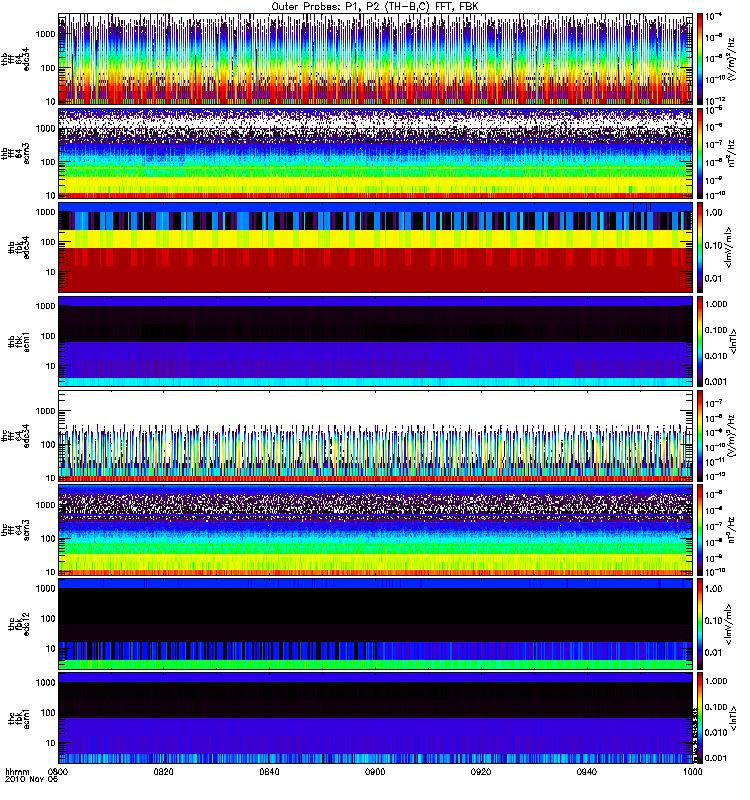Select the thc fff 64 scm3 spectrogram panel
Viewport: 750px width, 800px height.
click(376, 530)
